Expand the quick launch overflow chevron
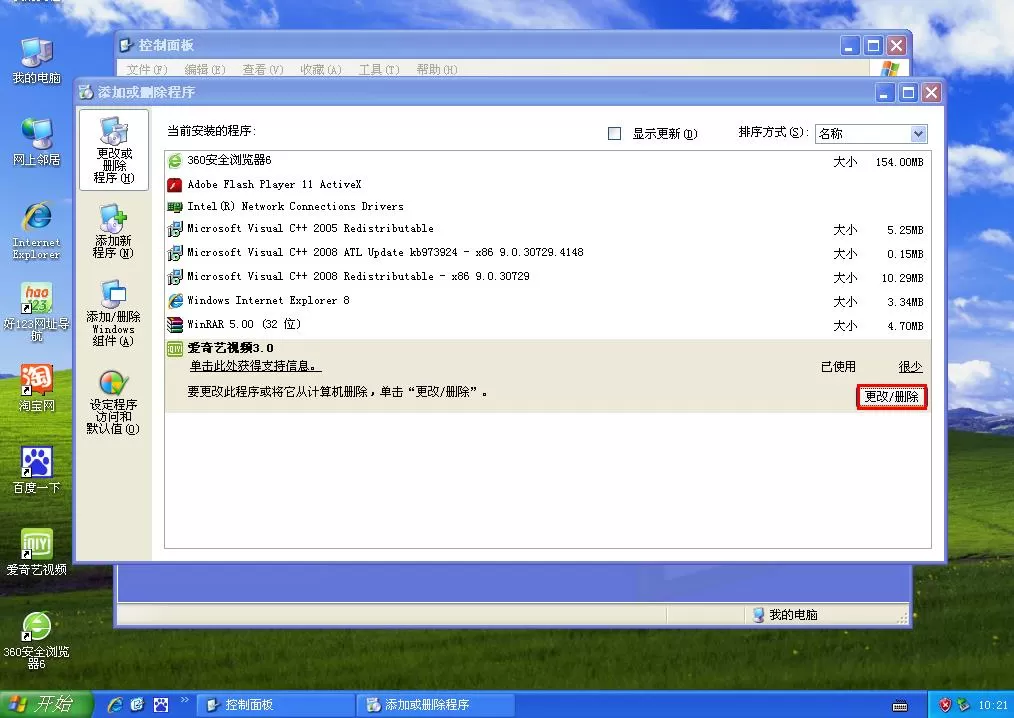Screen dimensions: 1014x718 pyautogui.click(x=184, y=699)
